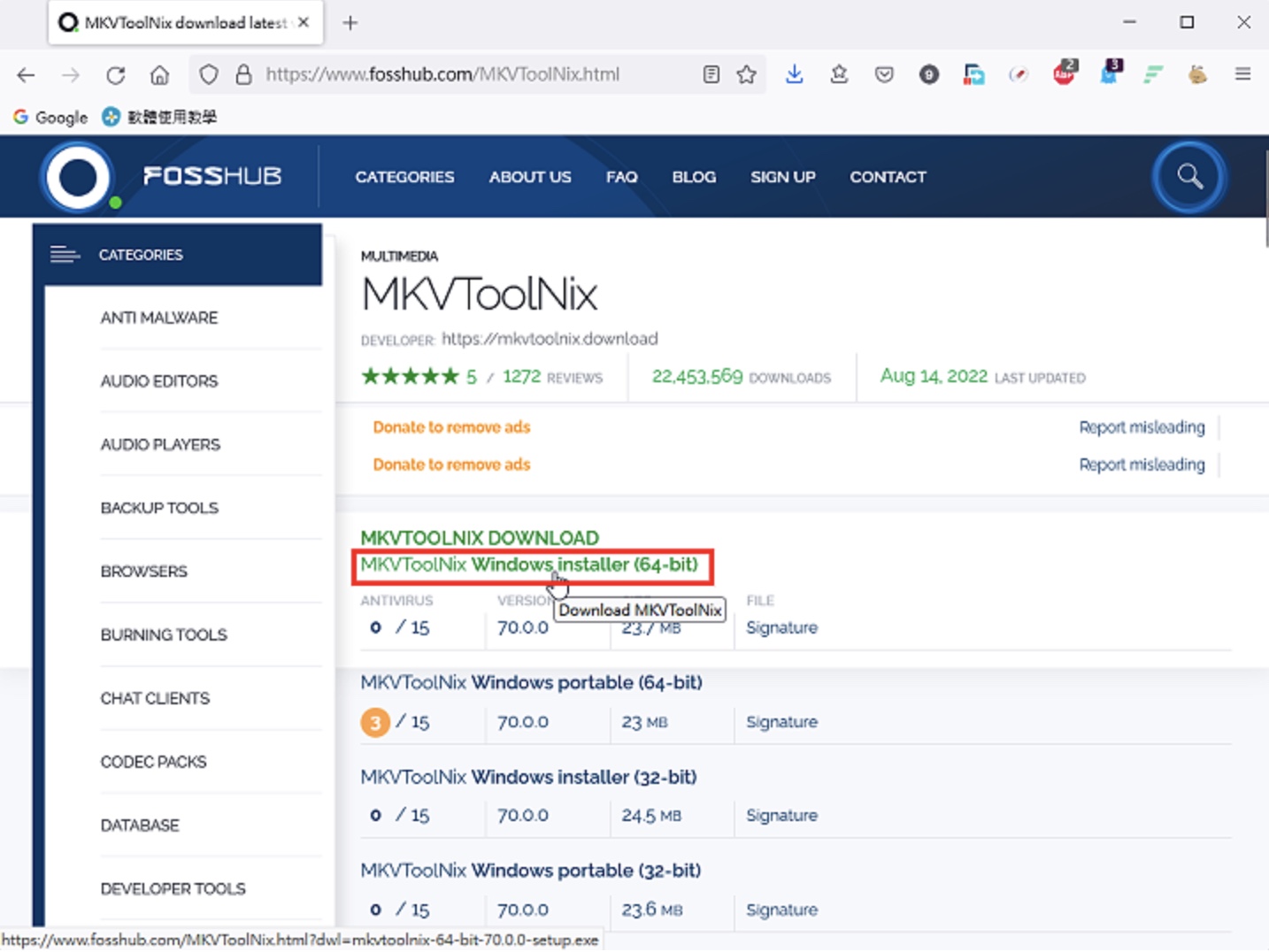1269x952 pixels.
Task: Download MKVToolNix Windows installer (32-bit)
Action: pyautogui.click(x=528, y=777)
